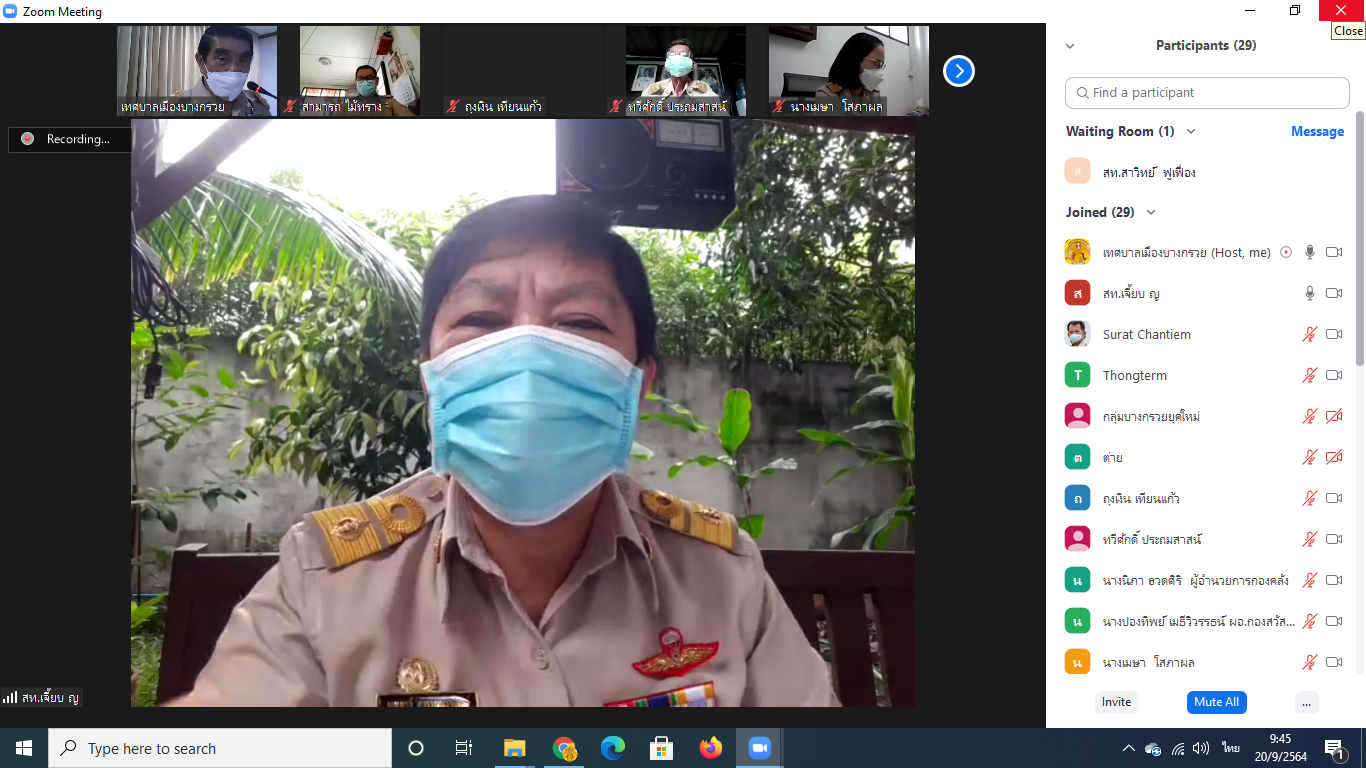
Task: Click video thumbnail of เทศบาลเมืองบางกรวย
Action: tap(197, 71)
